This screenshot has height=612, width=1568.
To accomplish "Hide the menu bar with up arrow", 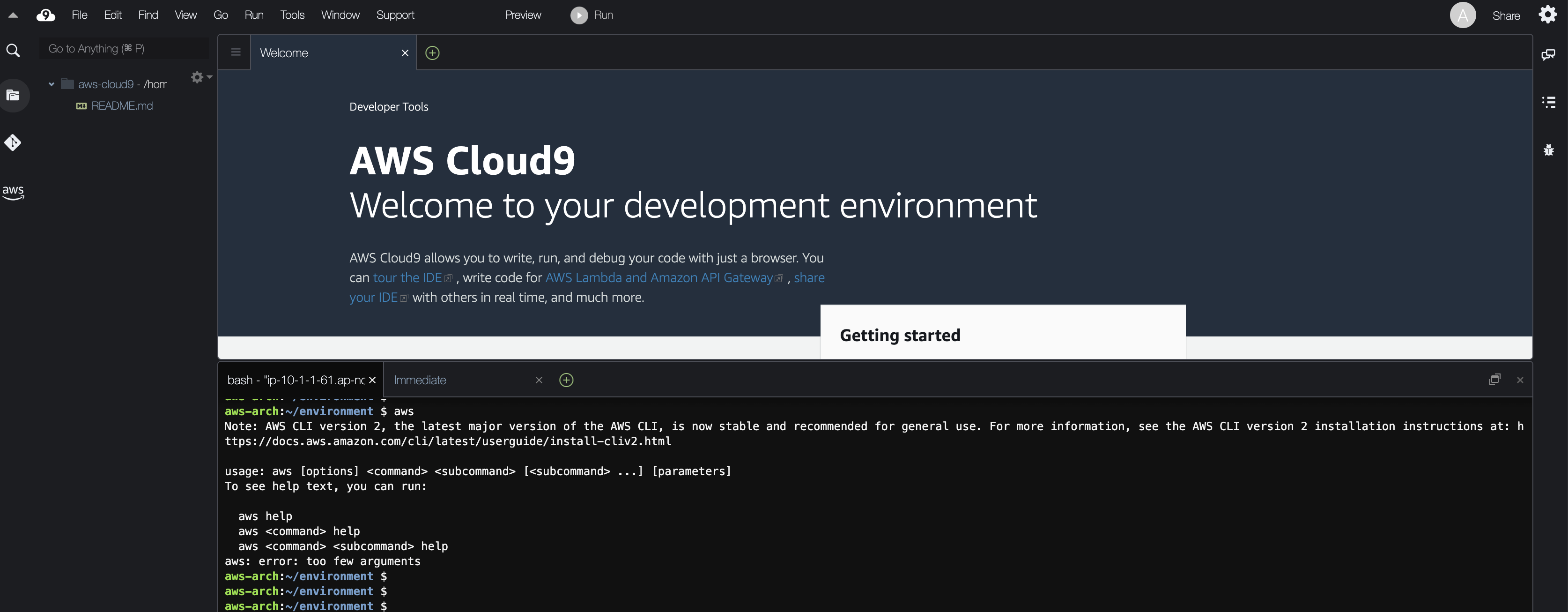I will (x=13, y=15).
